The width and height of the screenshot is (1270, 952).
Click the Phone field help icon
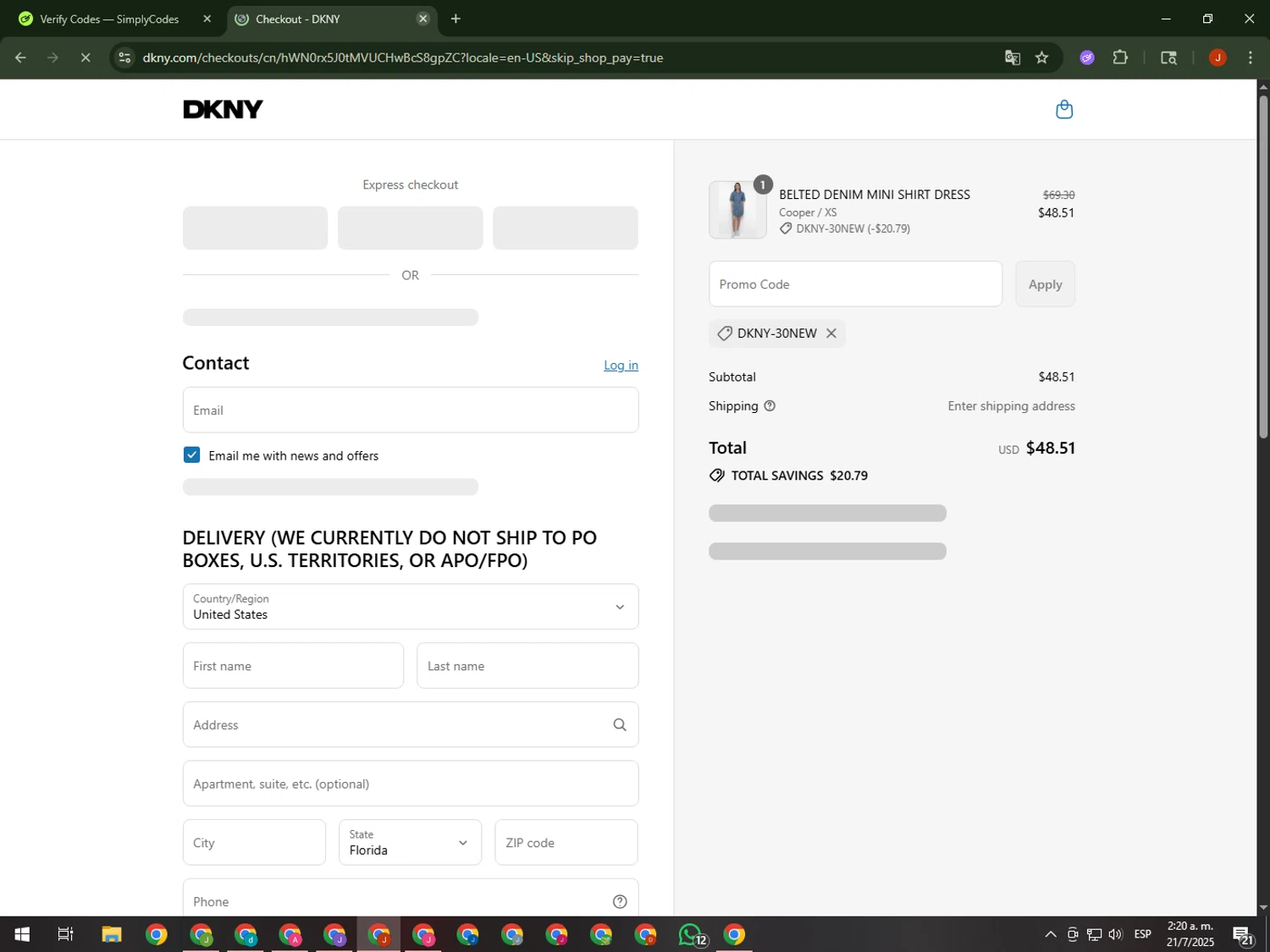tap(620, 901)
